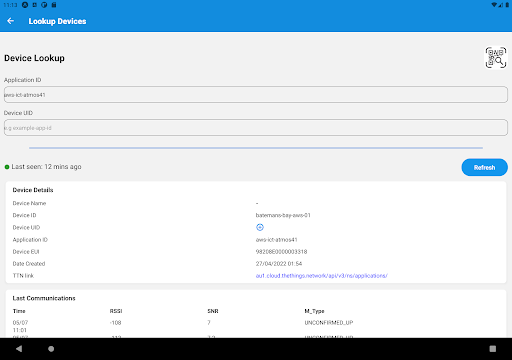This screenshot has height=360, width=512.
Task: Focus the Application ID input field
Action: [256, 95]
